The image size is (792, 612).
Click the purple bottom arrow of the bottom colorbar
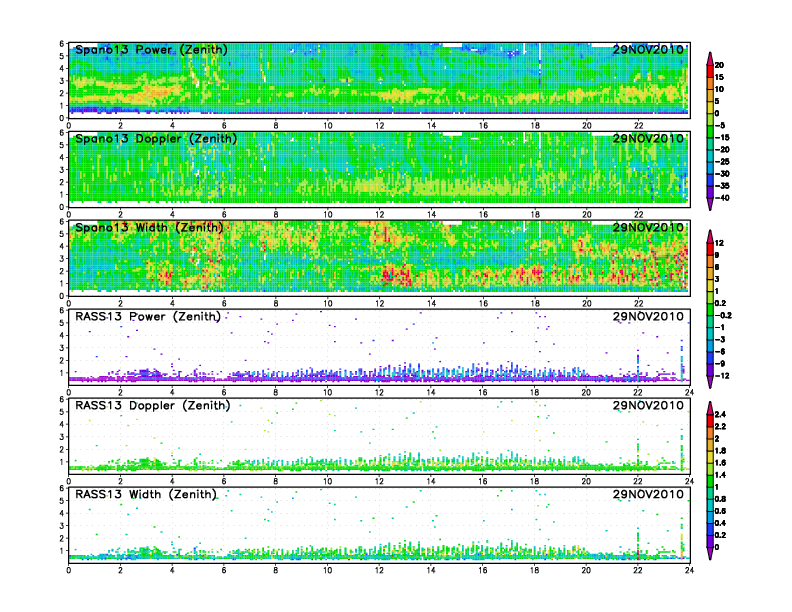710,553
